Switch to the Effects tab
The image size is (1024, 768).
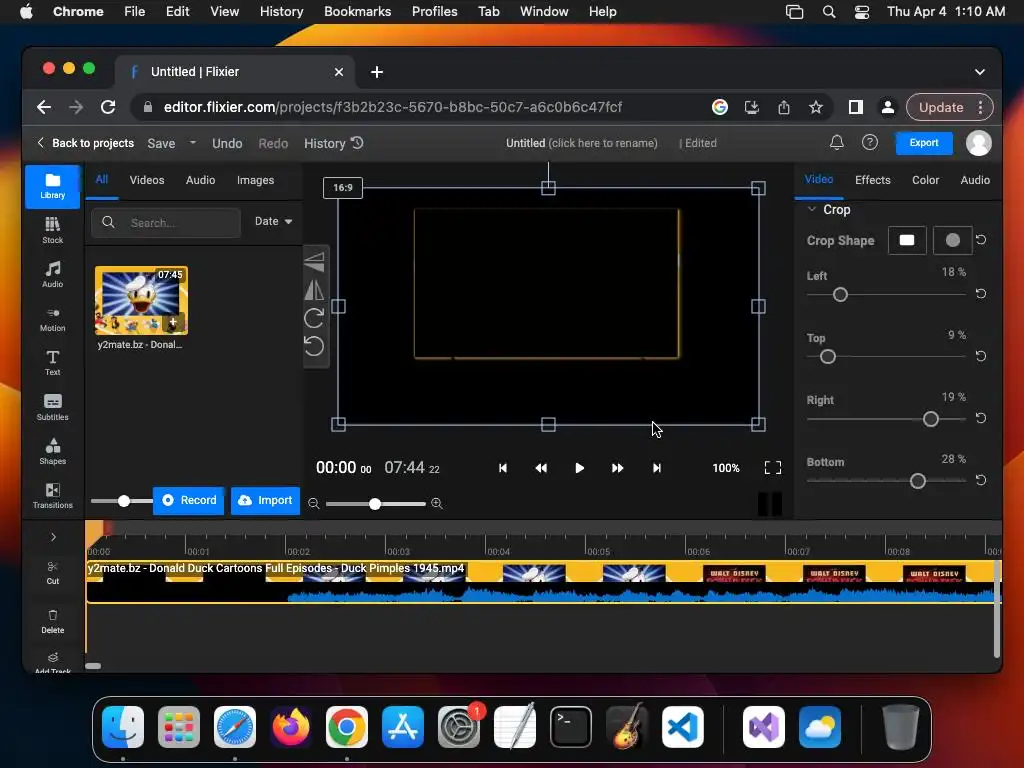coord(872,180)
